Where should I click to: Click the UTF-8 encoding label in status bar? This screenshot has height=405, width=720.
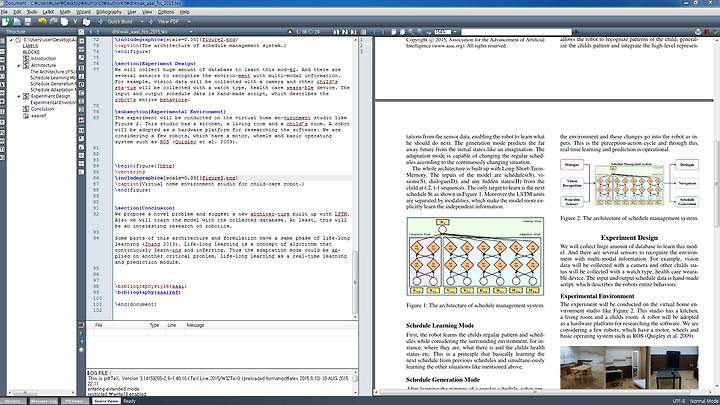(679, 401)
